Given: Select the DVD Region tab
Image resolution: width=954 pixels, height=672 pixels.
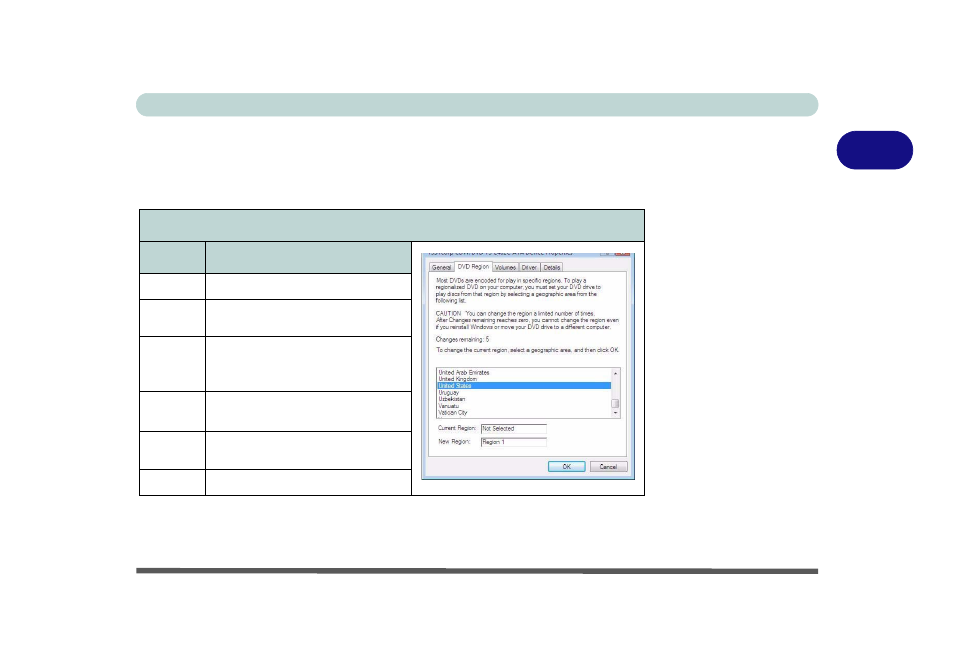Looking at the screenshot, I should coord(473,267).
